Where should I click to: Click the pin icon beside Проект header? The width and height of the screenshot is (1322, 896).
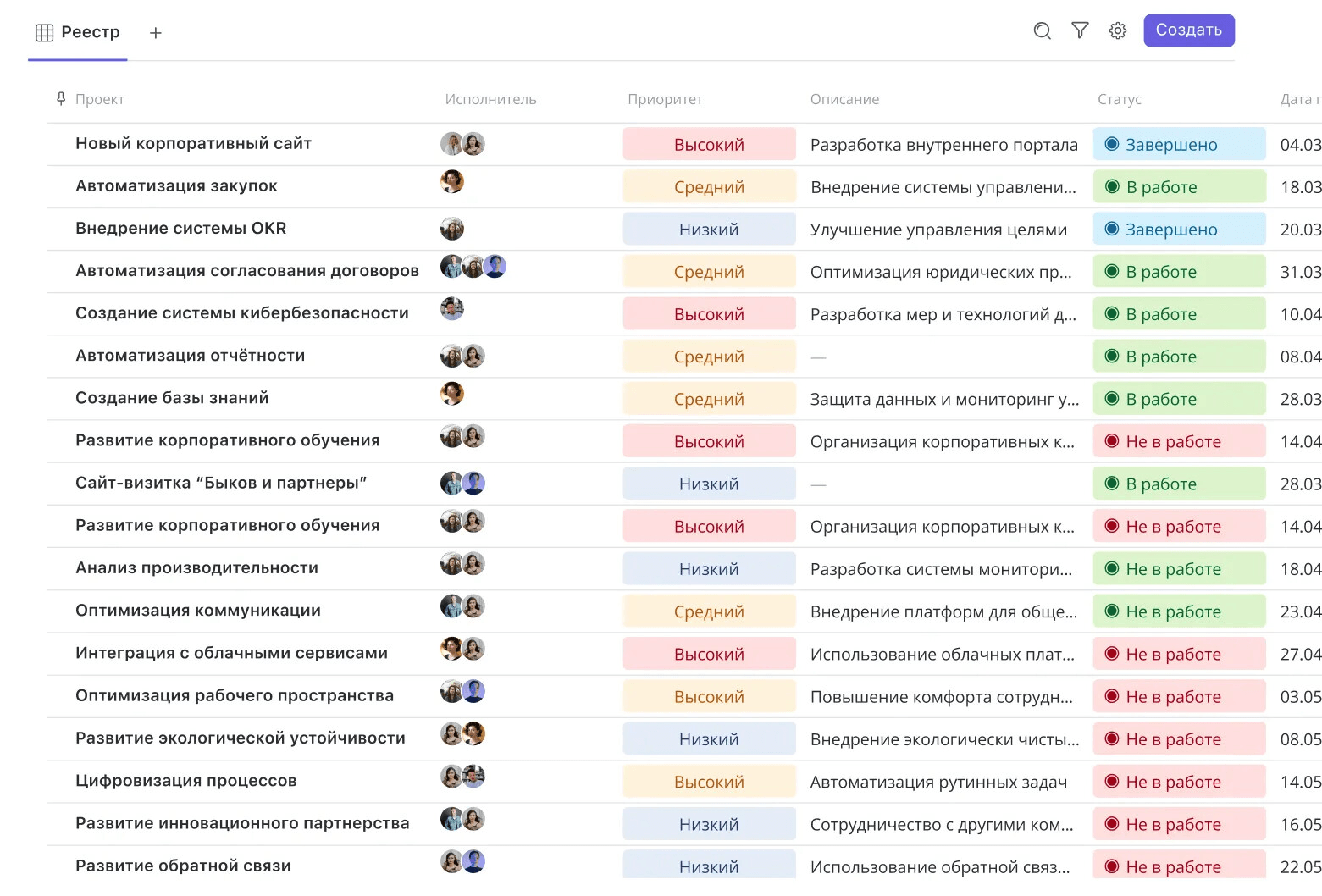(61, 99)
